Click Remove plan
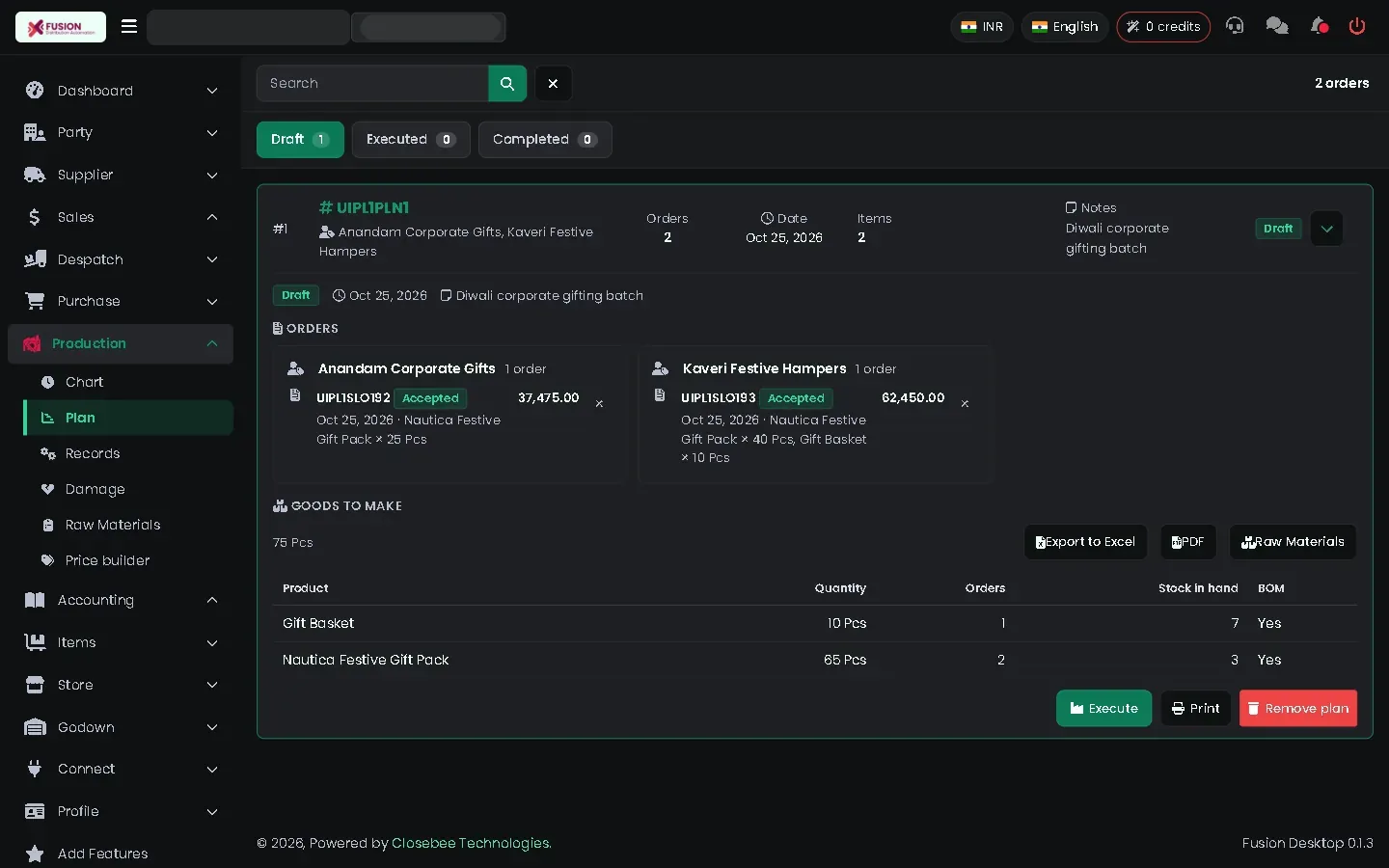This screenshot has height=868, width=1389. click(x=1298, y=708)
